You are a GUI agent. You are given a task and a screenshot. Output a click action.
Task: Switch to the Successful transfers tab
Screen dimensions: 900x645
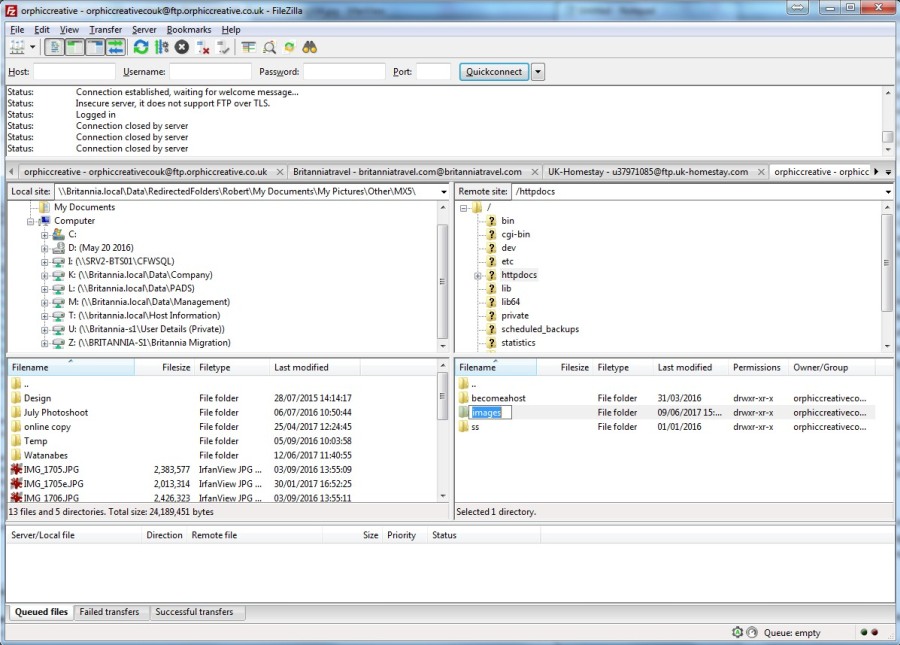[195, 612]
